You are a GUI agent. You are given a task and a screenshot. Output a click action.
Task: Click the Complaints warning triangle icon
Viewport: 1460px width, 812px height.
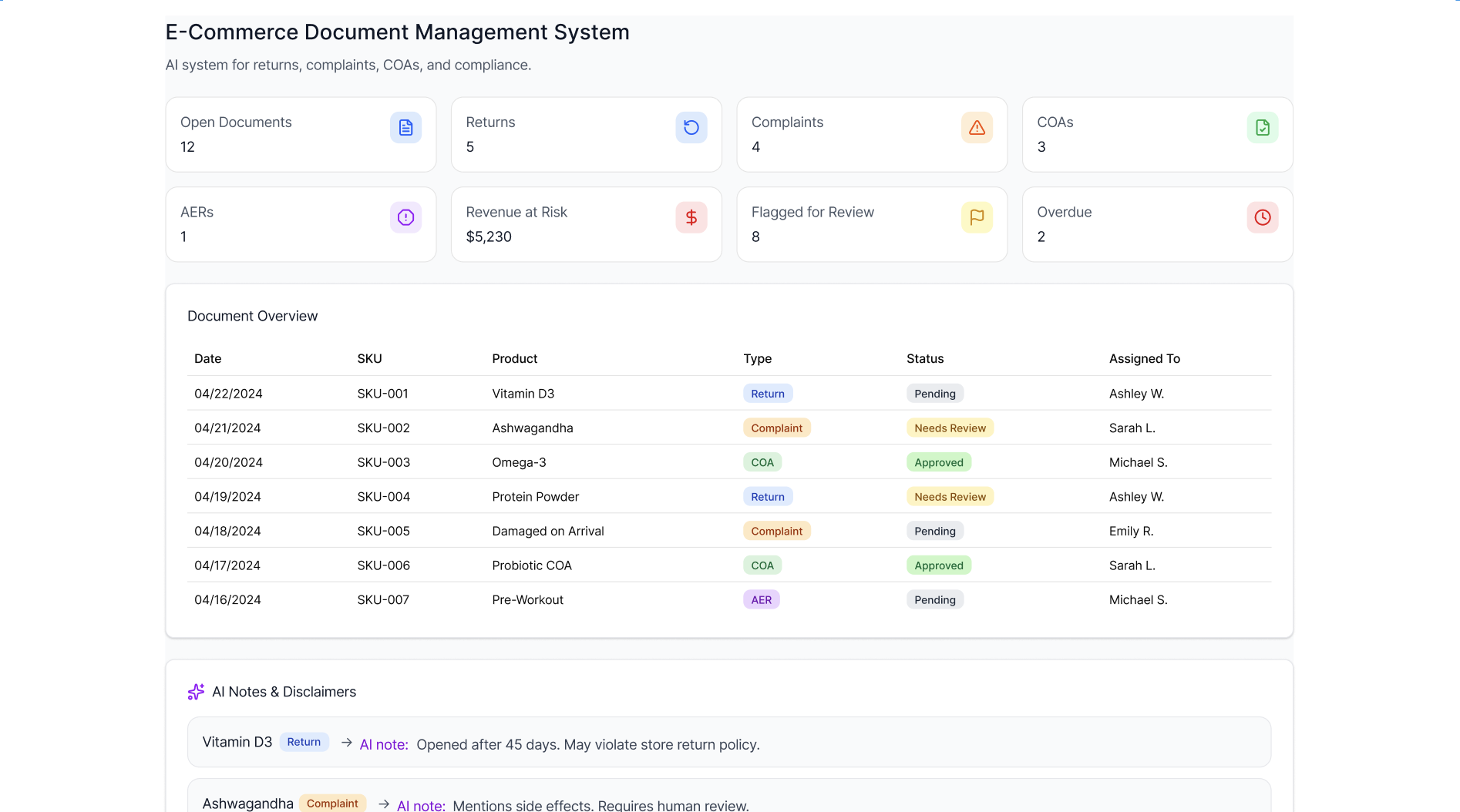point(976,128)
